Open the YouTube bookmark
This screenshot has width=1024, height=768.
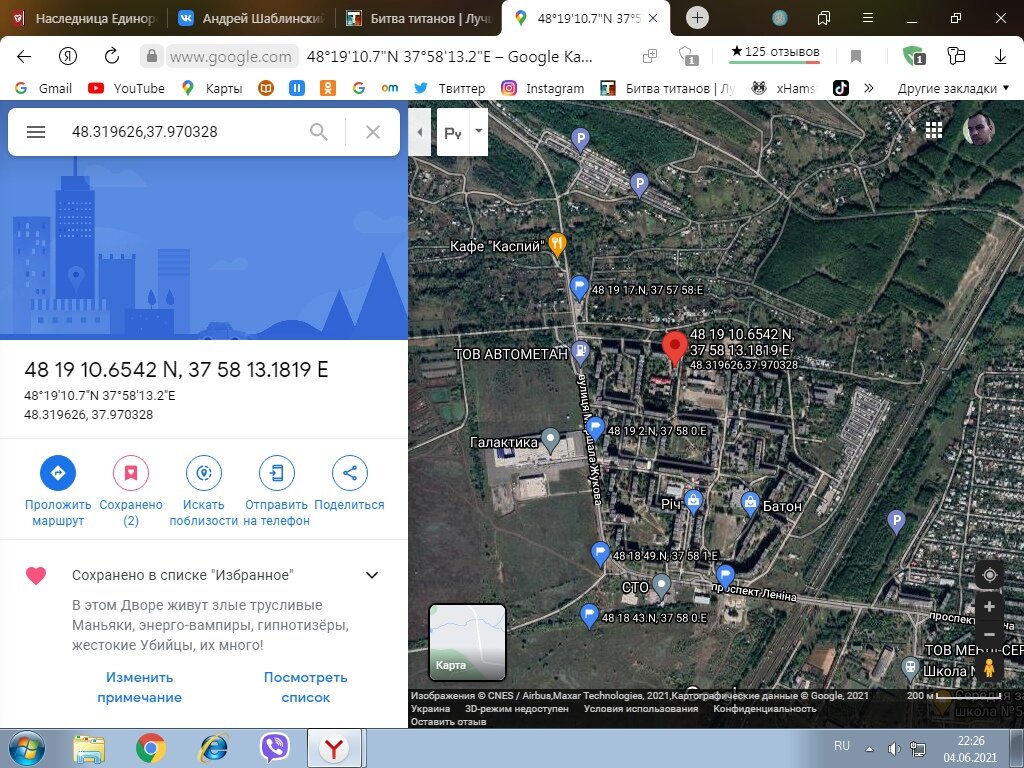(127, 88)
